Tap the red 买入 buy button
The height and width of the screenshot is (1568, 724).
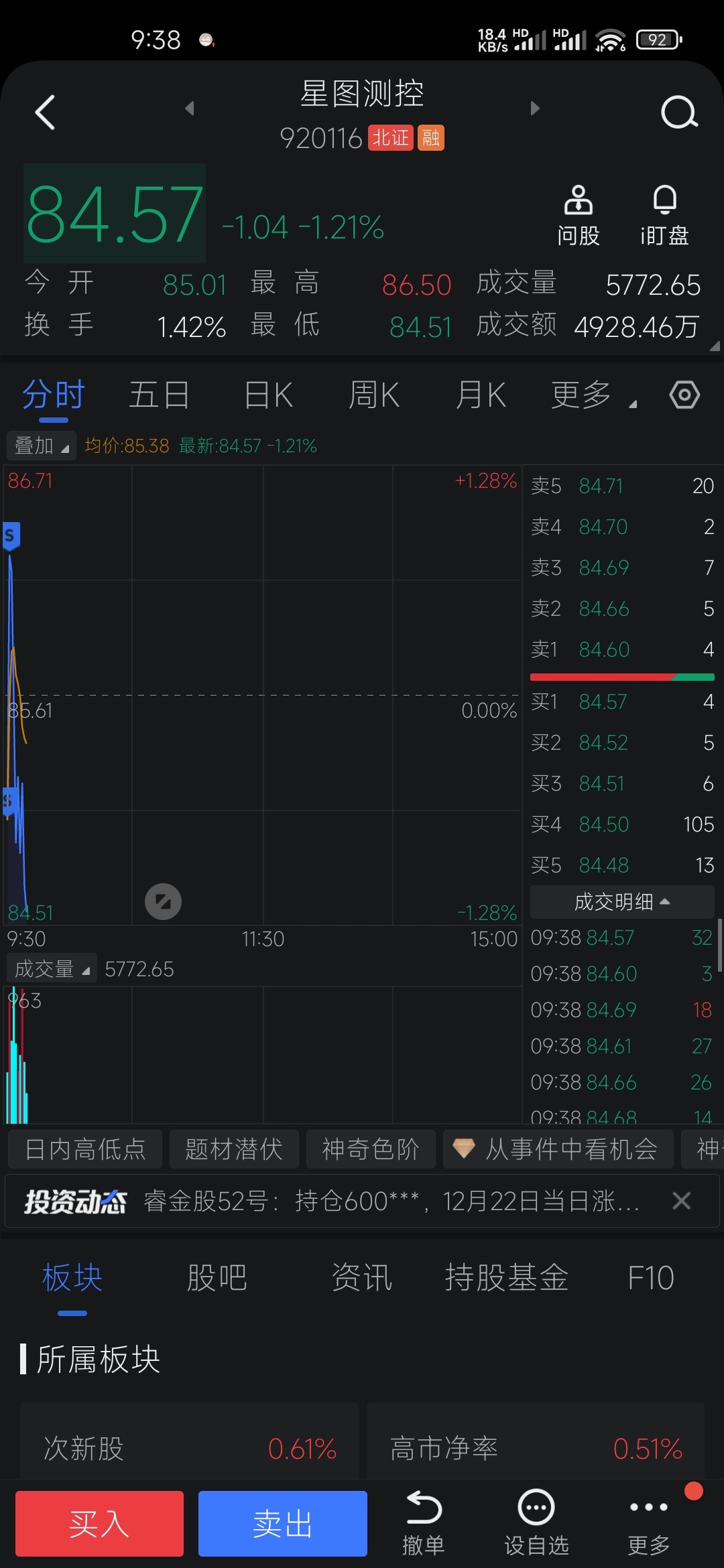coord(99,1523)
